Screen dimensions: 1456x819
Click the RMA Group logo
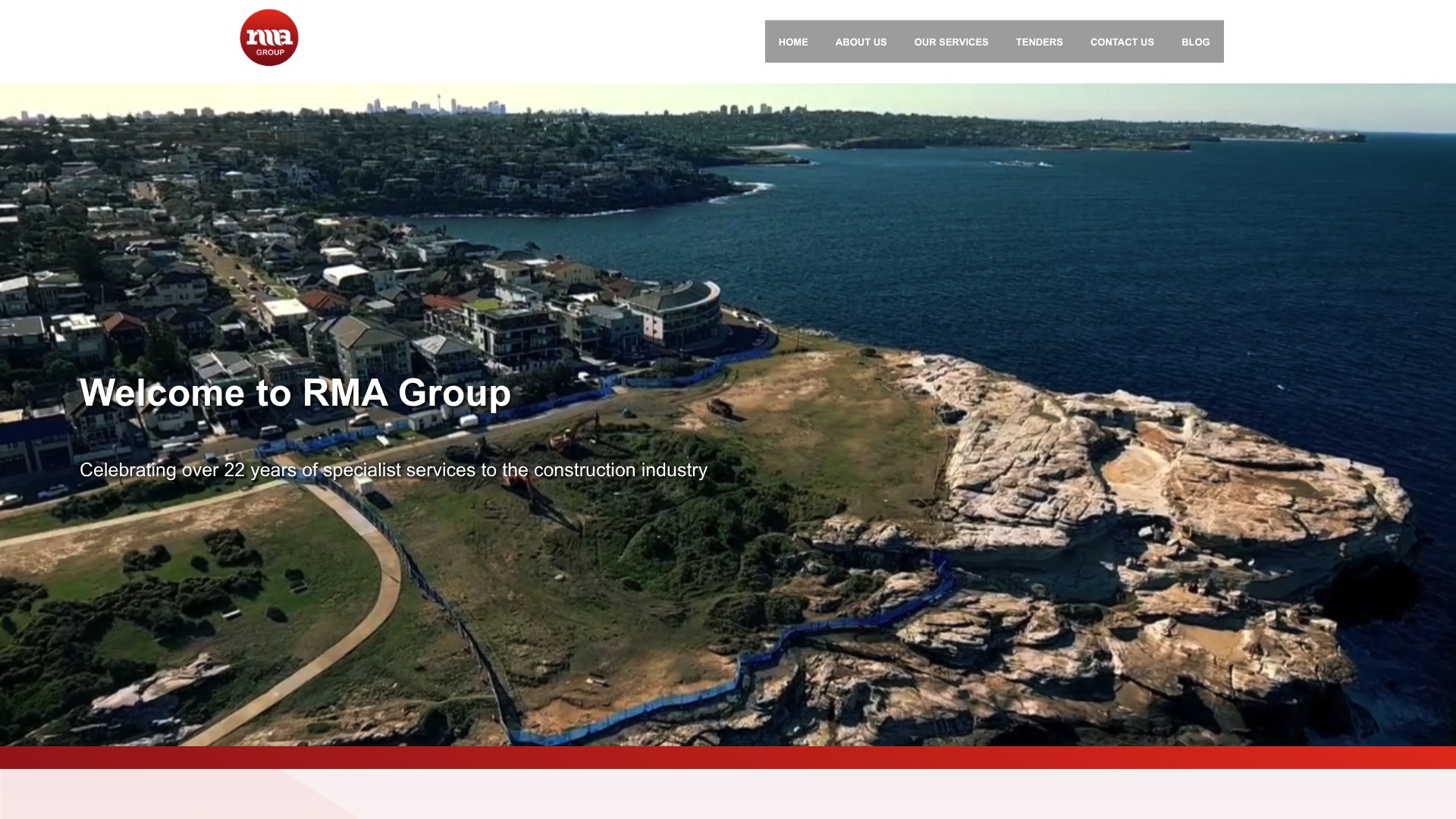point(269,38)
